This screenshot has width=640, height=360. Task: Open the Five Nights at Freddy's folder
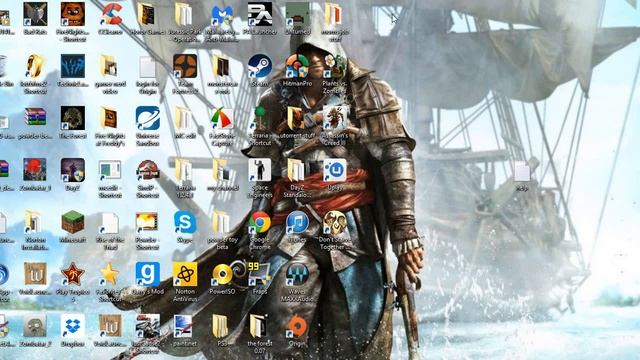coord(110,118)
